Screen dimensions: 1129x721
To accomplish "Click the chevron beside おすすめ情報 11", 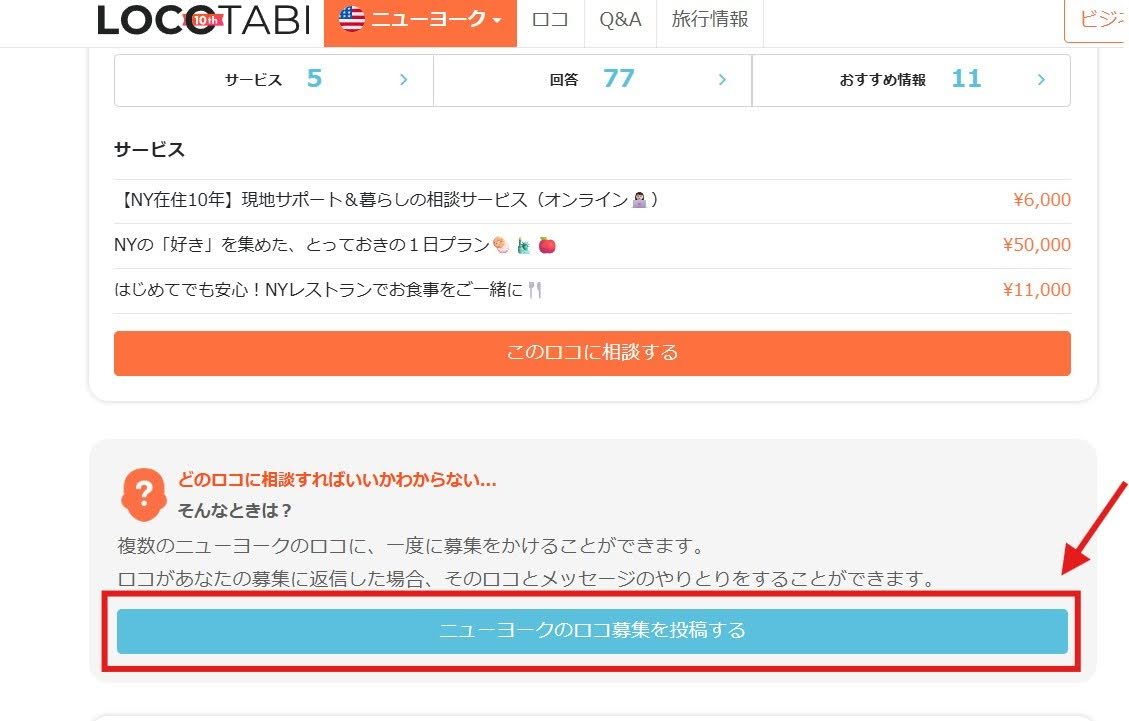I will [1041, 80].
